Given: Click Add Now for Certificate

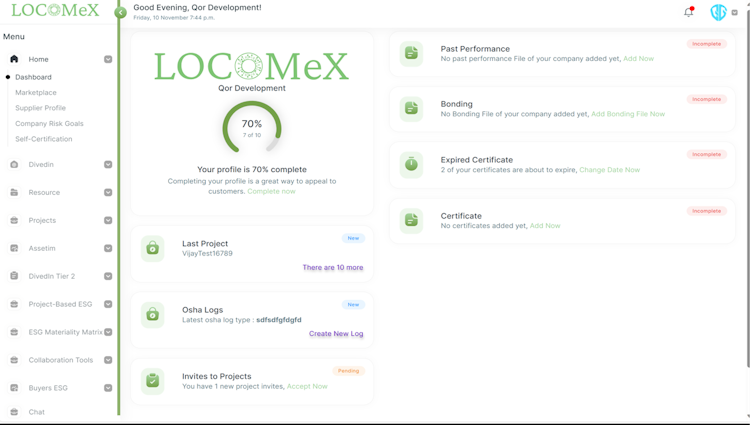Looking at the screenshot, I should coord(545,226).
